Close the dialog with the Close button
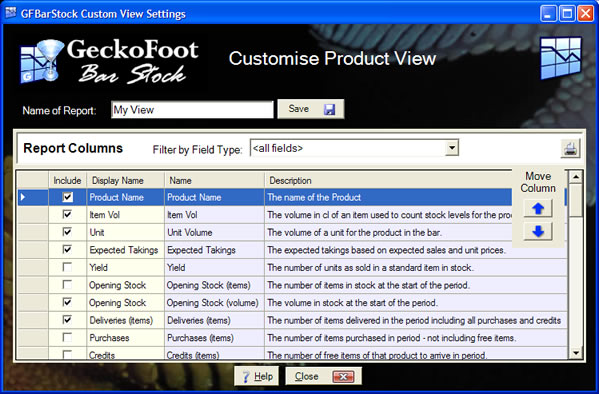 point(324,376)
